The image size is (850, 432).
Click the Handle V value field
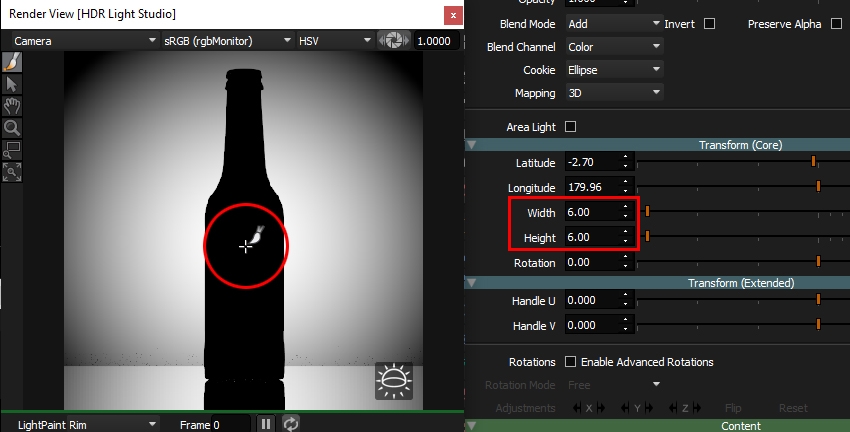pyautogui.click(x=591, y=325)
